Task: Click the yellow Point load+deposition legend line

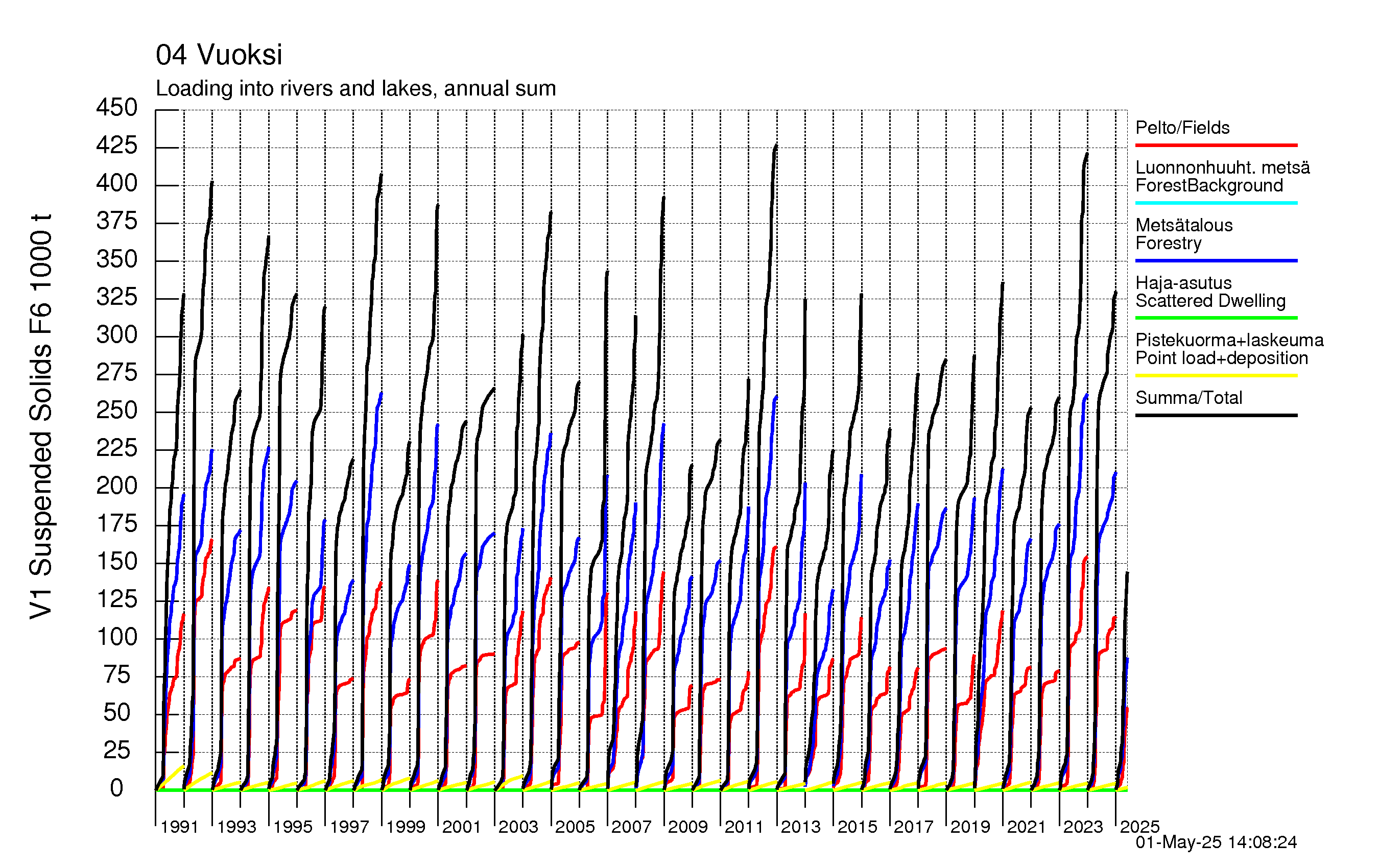Action: point(1217,376)
